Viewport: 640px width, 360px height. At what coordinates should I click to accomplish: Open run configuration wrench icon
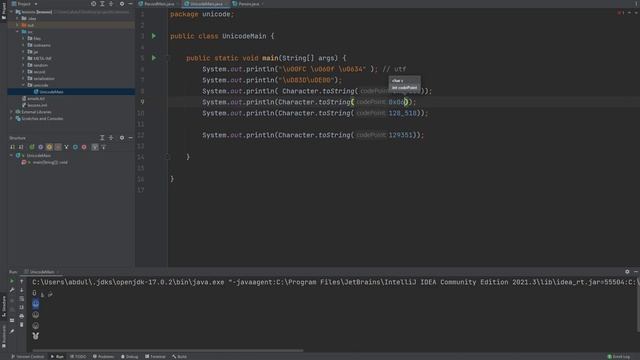(12, 290)
